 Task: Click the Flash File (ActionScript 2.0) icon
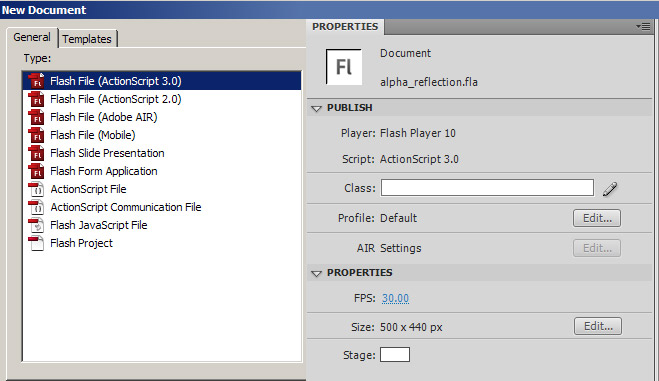coord(36,99)
